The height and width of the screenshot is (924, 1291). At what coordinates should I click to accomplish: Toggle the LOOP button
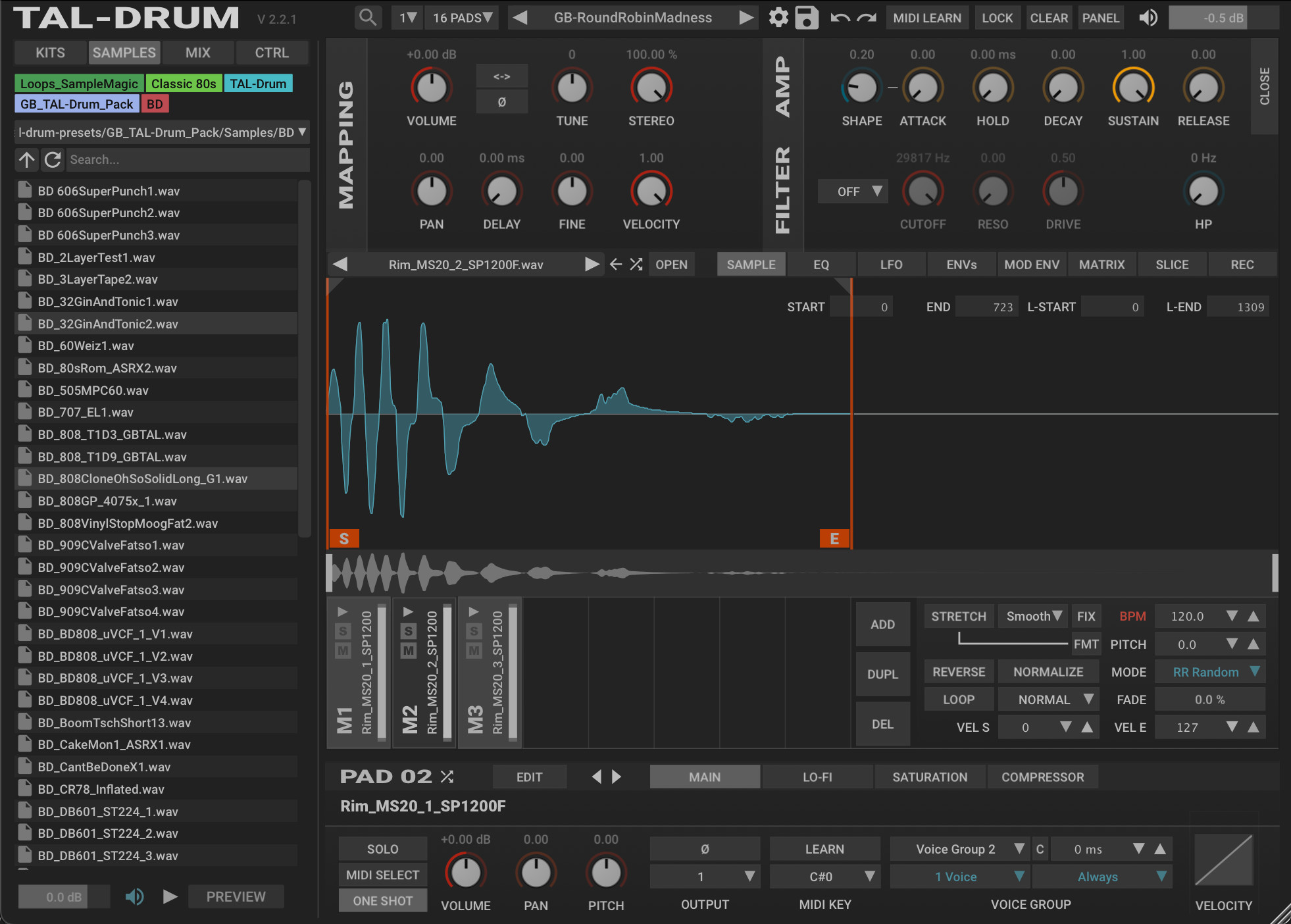(x=958, y=700)
